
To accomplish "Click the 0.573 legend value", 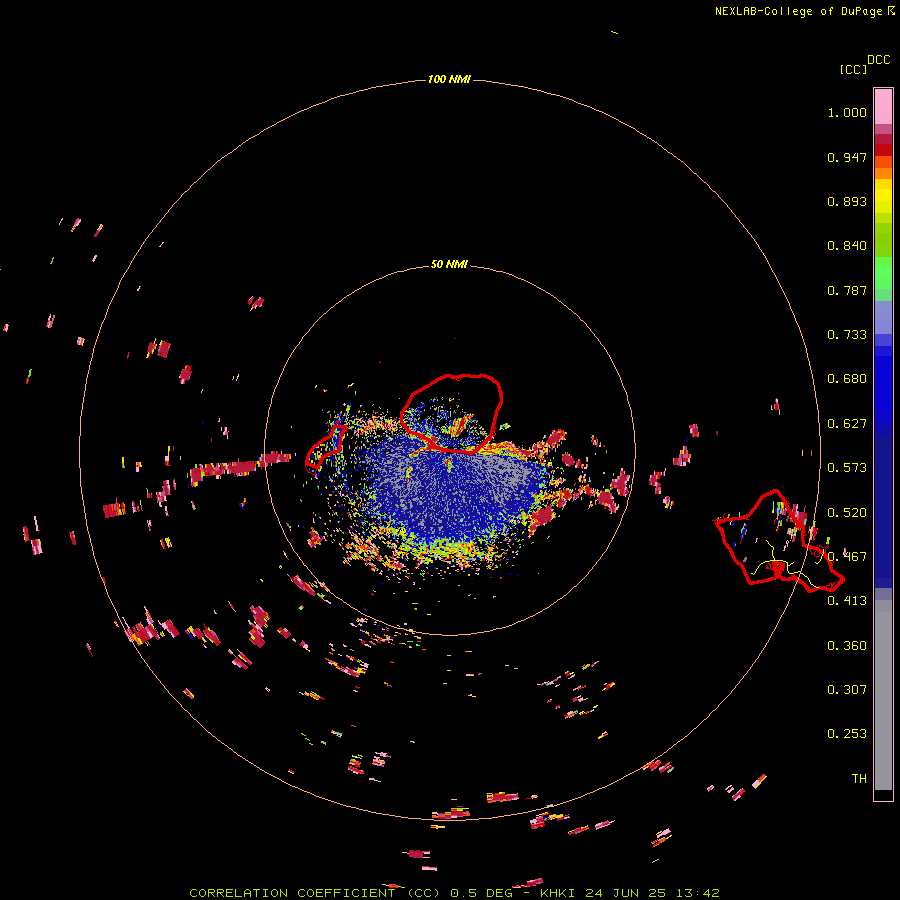I will pos(847,468).
